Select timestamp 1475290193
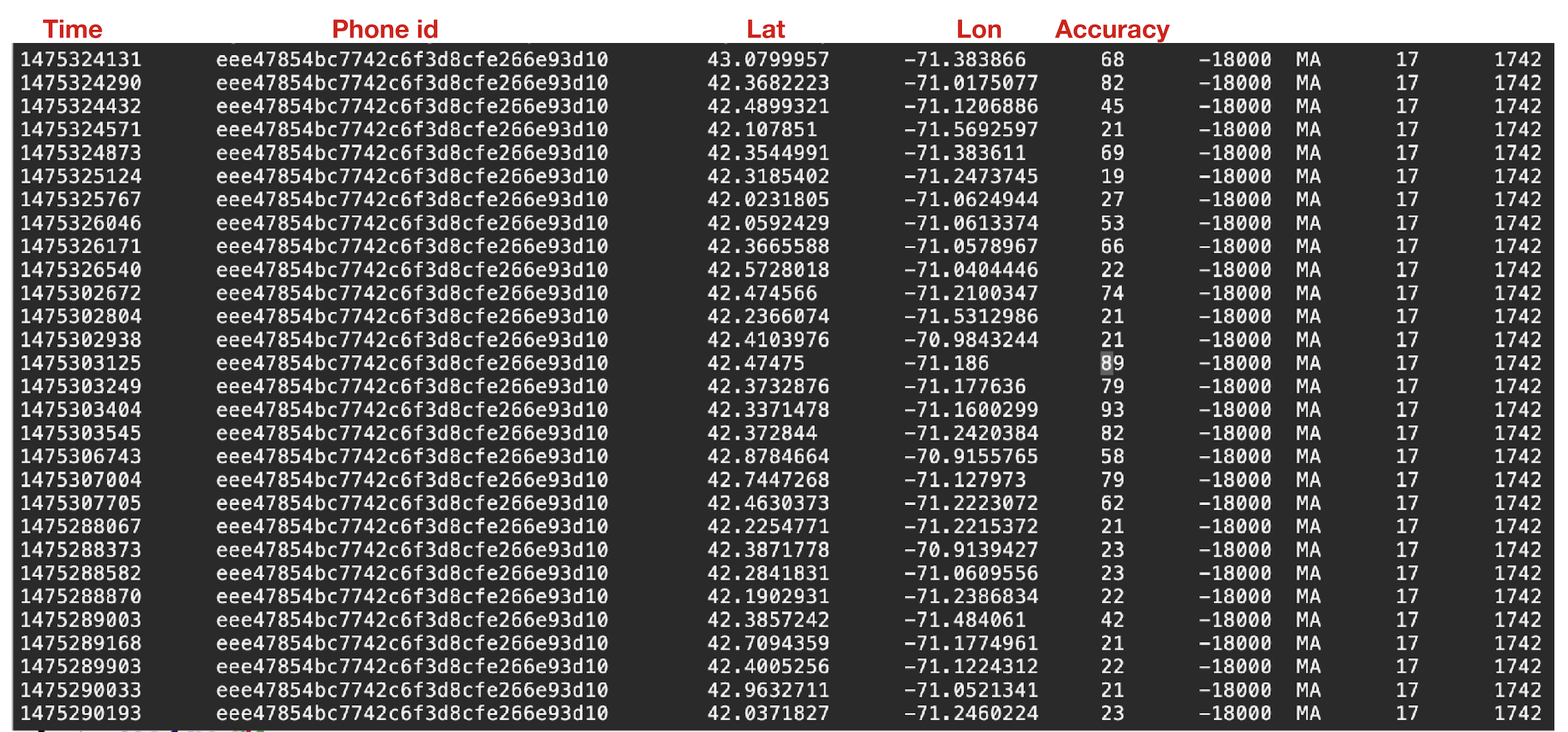1568x732 pixels. point(81,714)
